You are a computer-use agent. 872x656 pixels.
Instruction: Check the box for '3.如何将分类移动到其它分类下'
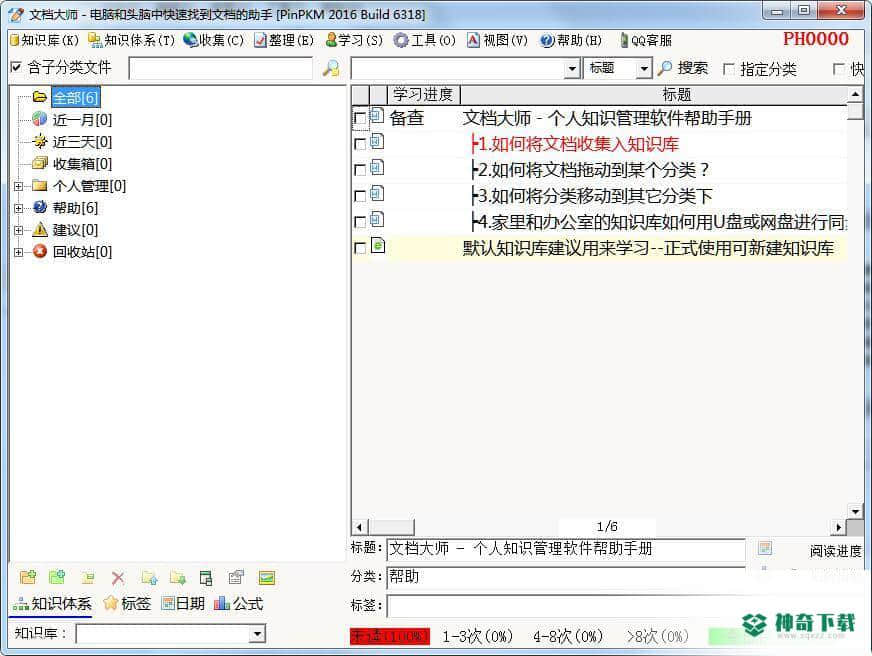(360, 196)
